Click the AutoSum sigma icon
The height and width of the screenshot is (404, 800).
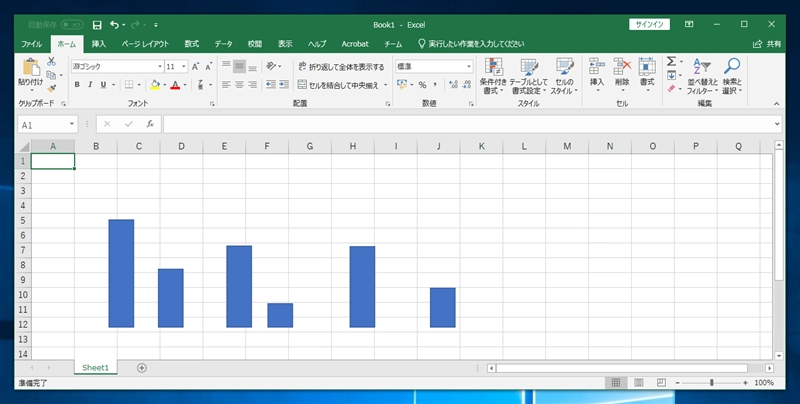click(x=672, y=62)
